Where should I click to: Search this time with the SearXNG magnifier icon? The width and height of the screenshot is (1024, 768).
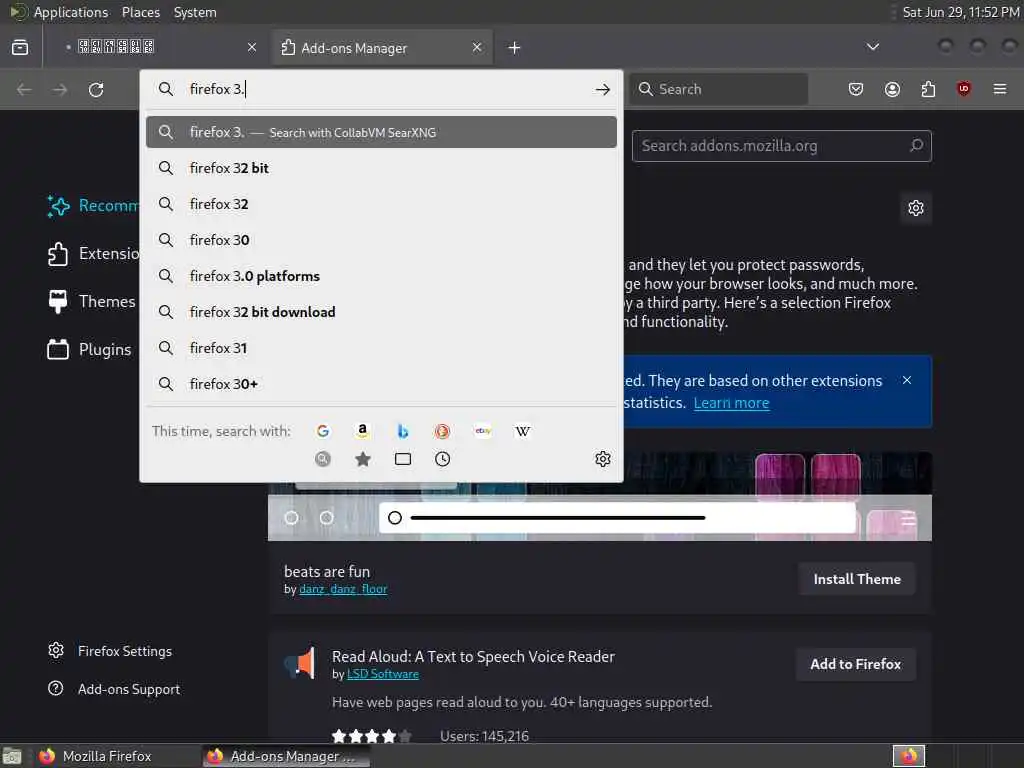(323, 459)
